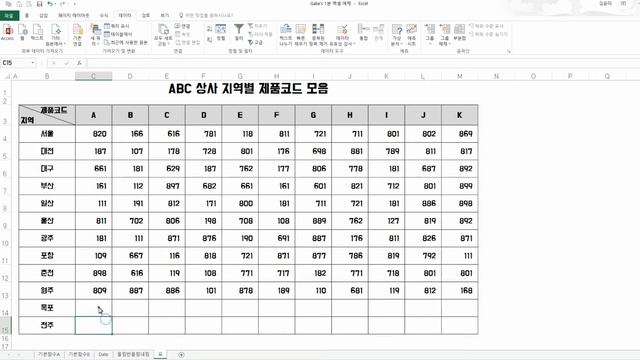Select the cell with value 629
640x360 pixels.
pos(167,169)
